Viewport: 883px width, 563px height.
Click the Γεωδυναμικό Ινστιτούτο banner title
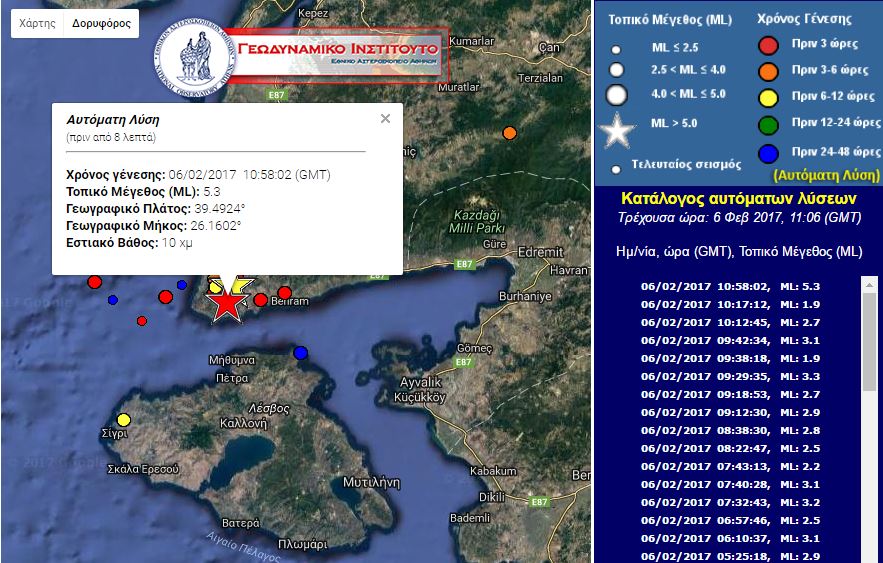(338, 48)
